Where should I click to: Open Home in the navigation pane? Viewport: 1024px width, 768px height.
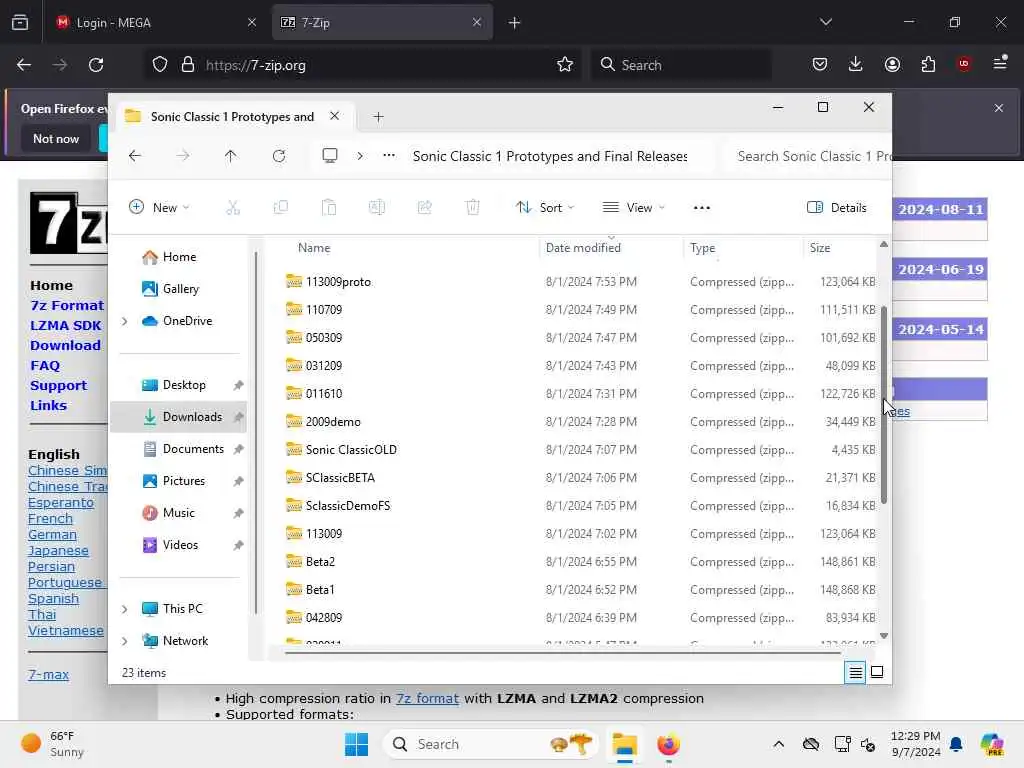pos(178,257)
